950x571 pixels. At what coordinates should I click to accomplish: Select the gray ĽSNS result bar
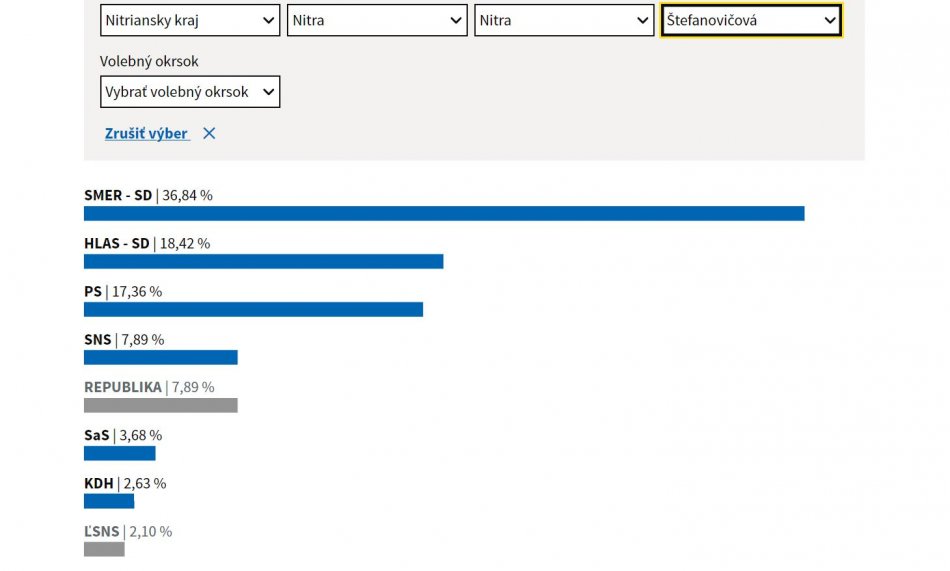tap(104, 549)
